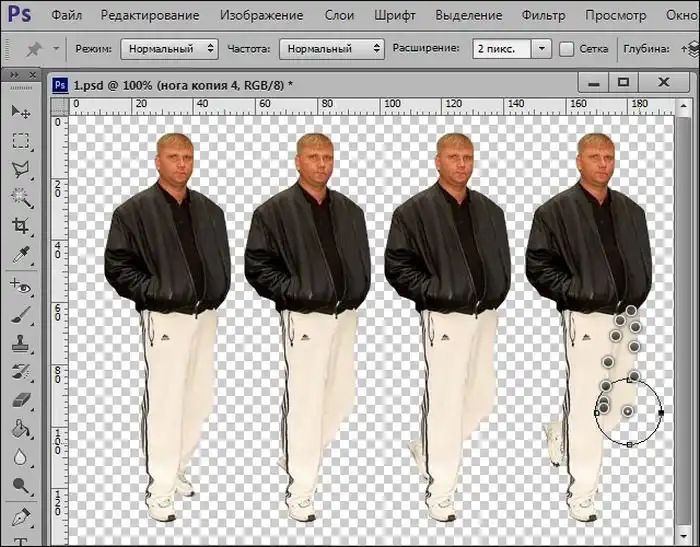Activate the Paint Bucket tool
Screen dimensions: 700x547
[20, 429]
